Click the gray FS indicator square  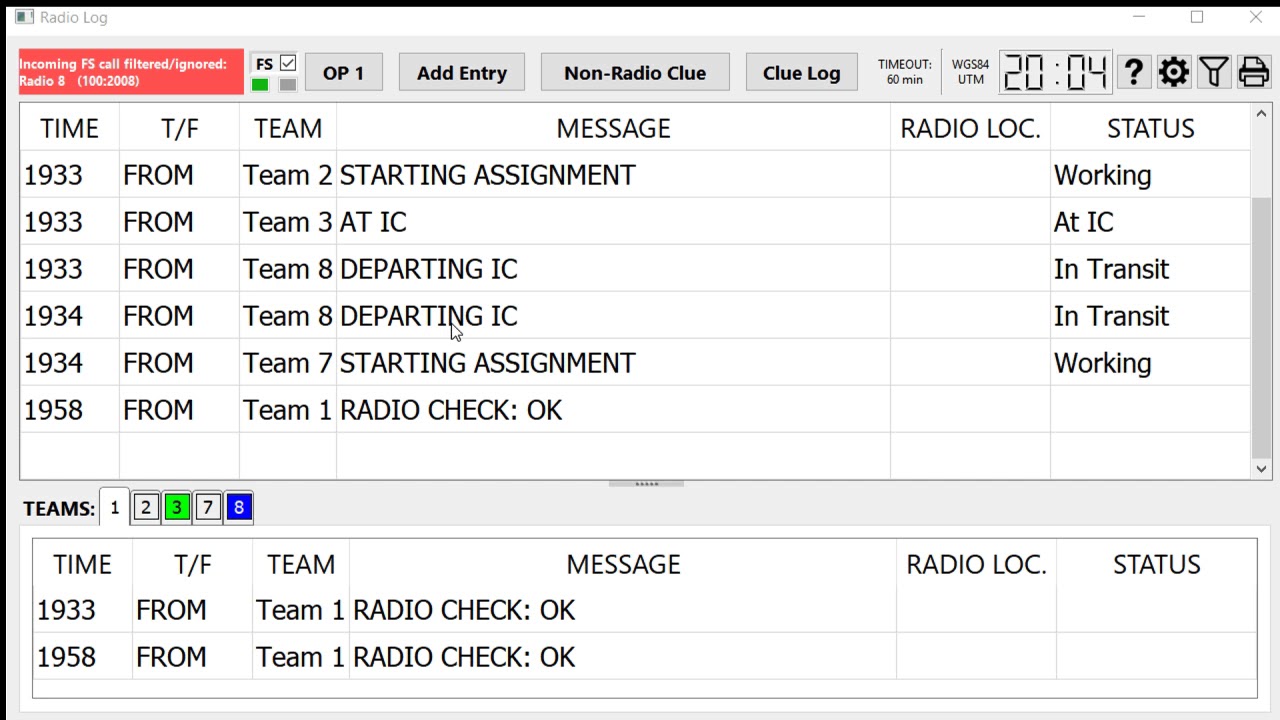coord(288,85)
